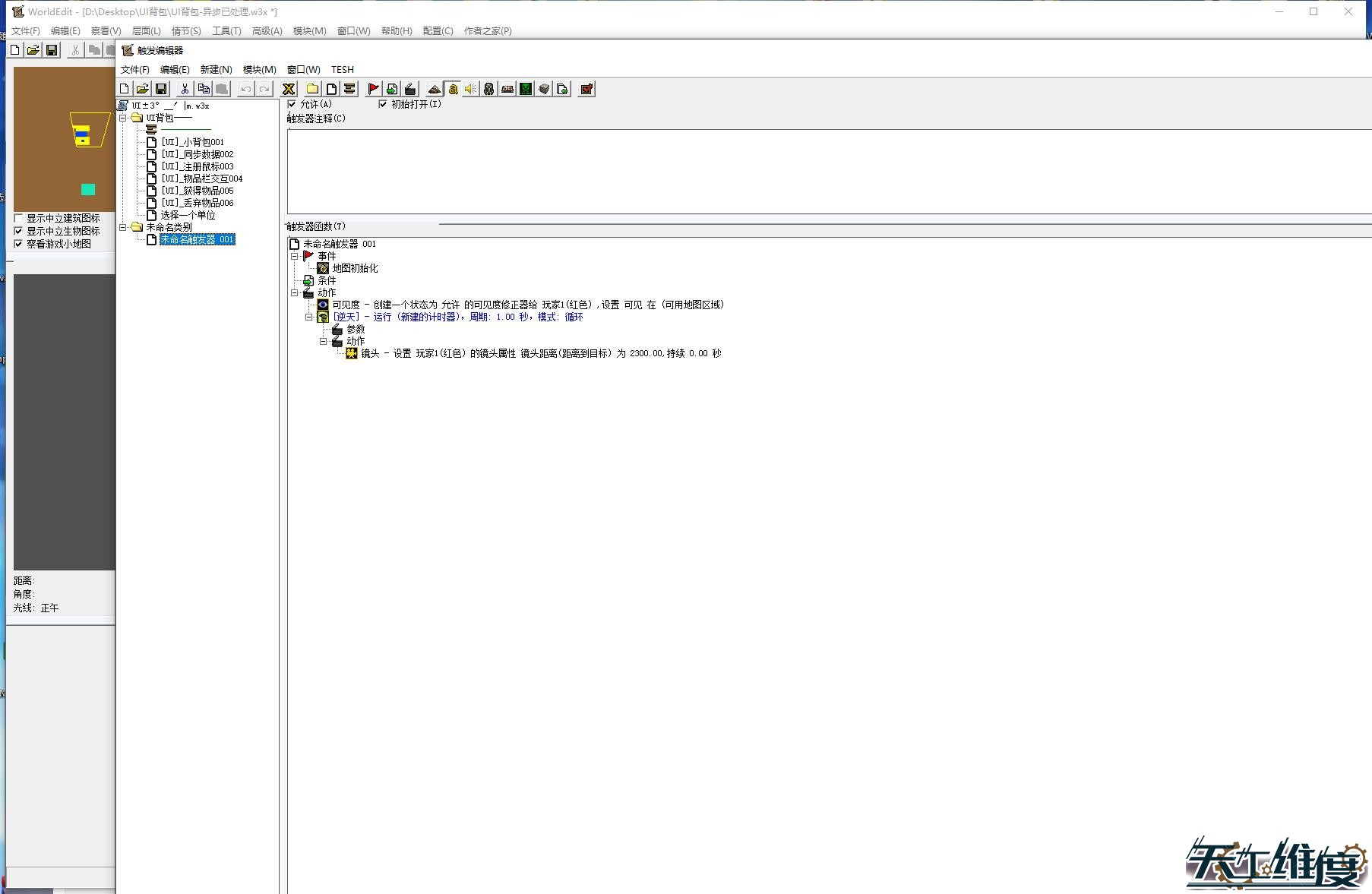The image size is (1372, 894).
Task: Open the sound editor speaker icon
Action: click(471, 89)
